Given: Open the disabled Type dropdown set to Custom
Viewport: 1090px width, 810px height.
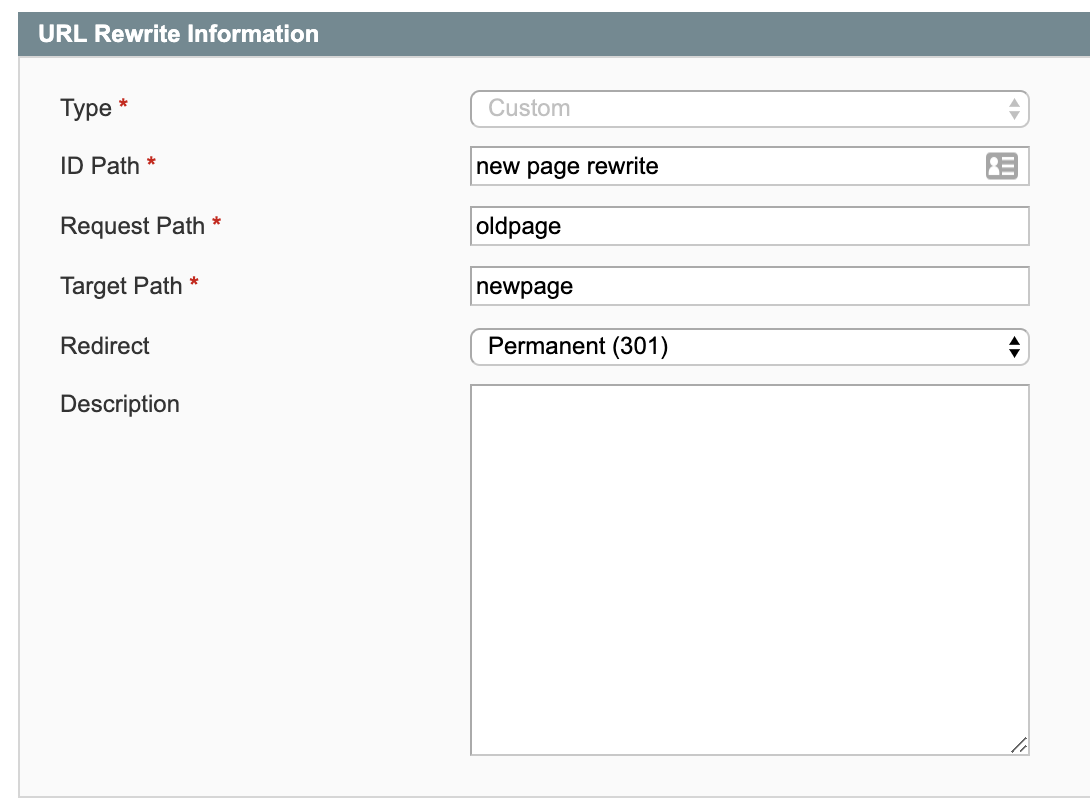Looking at the screenshot, I should click(x=750, y=110).
